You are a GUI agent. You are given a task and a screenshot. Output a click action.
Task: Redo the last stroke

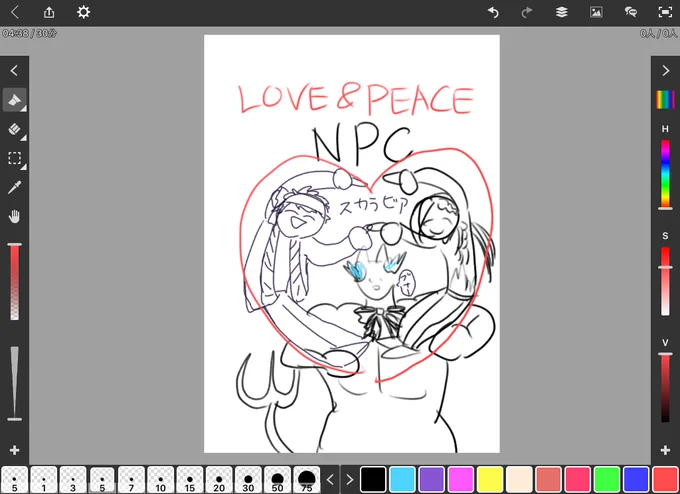click(527, 12)
